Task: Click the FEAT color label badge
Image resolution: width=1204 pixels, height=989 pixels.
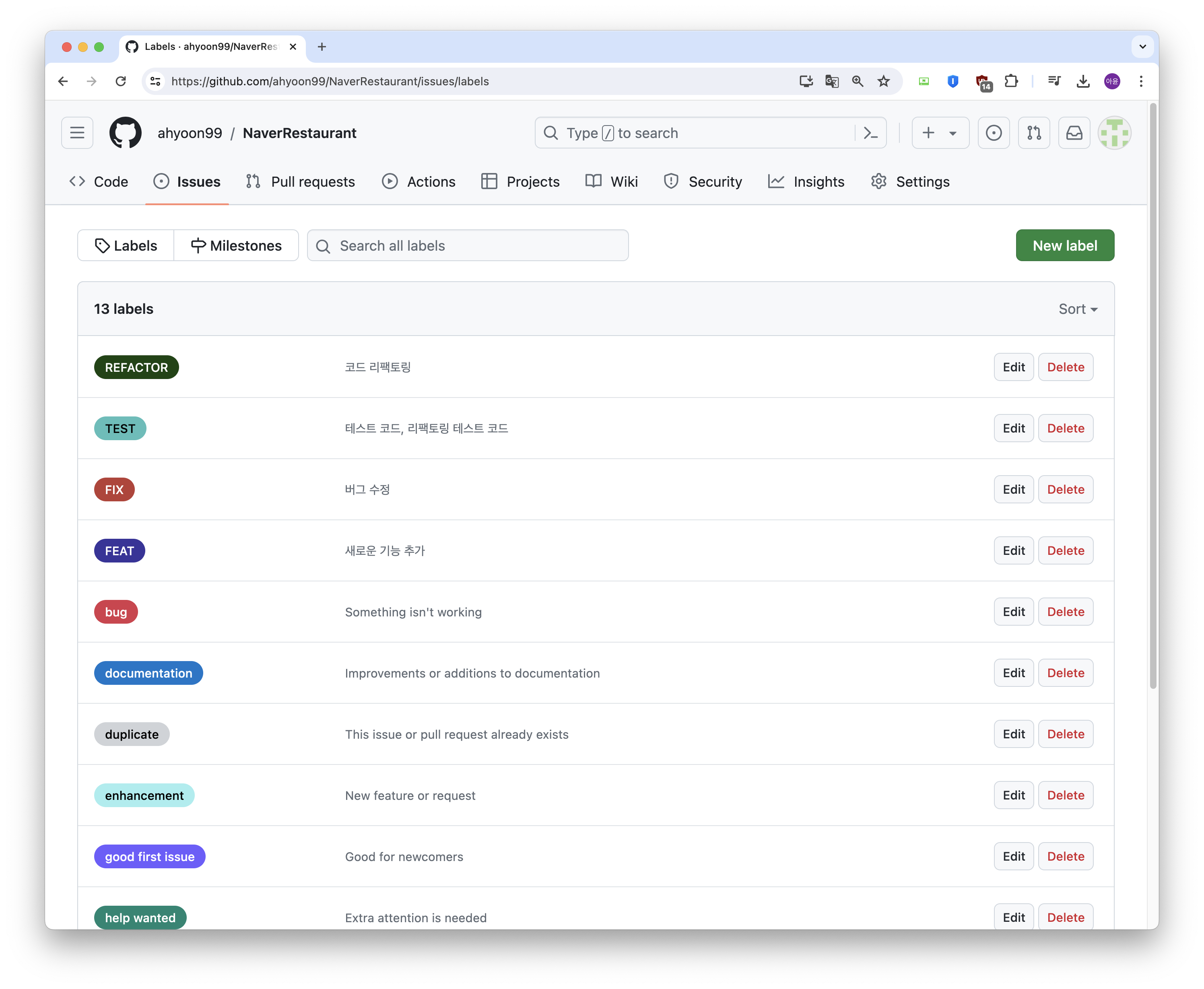Action: tap(120, 551)
